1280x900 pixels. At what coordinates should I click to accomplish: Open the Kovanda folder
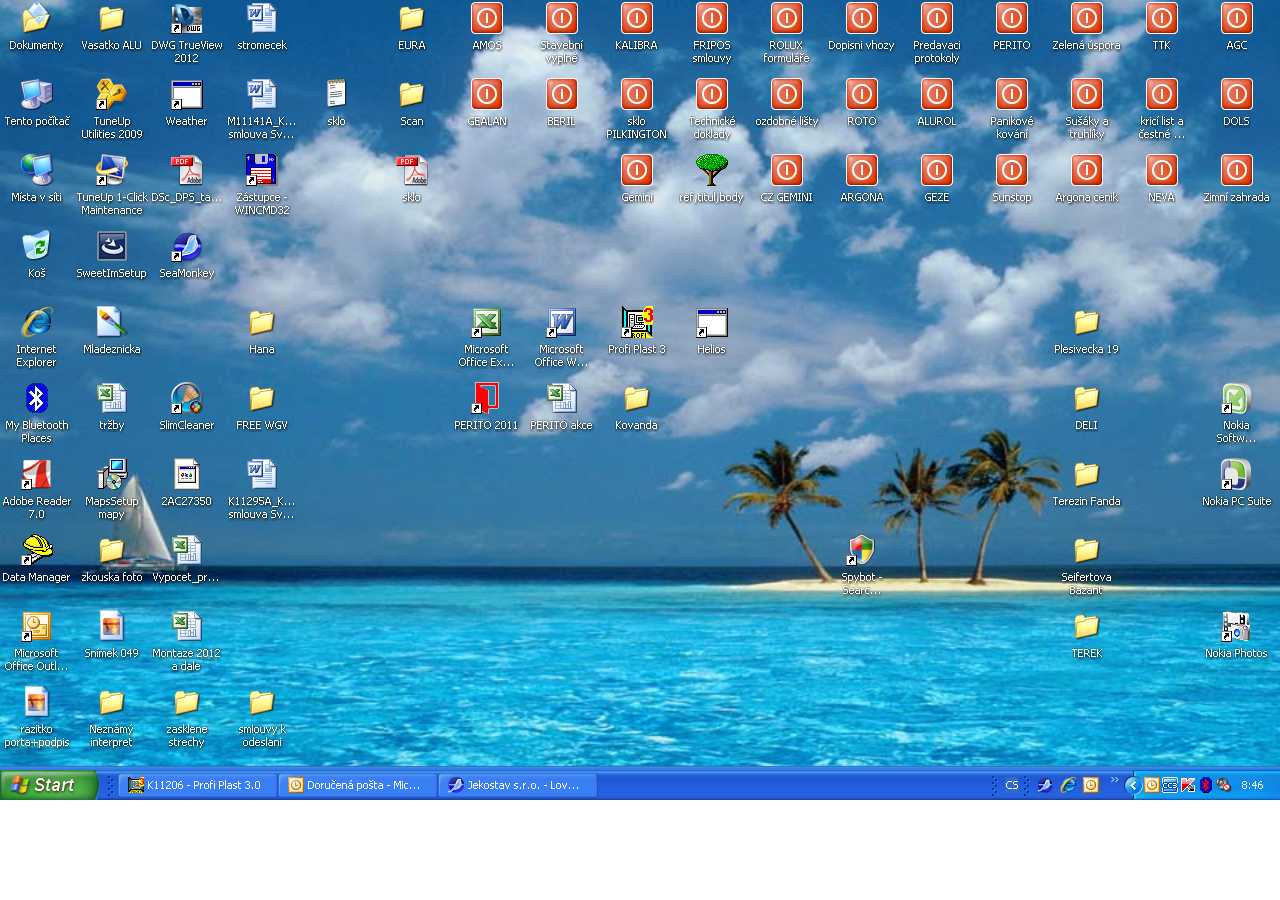click(636, 399)
